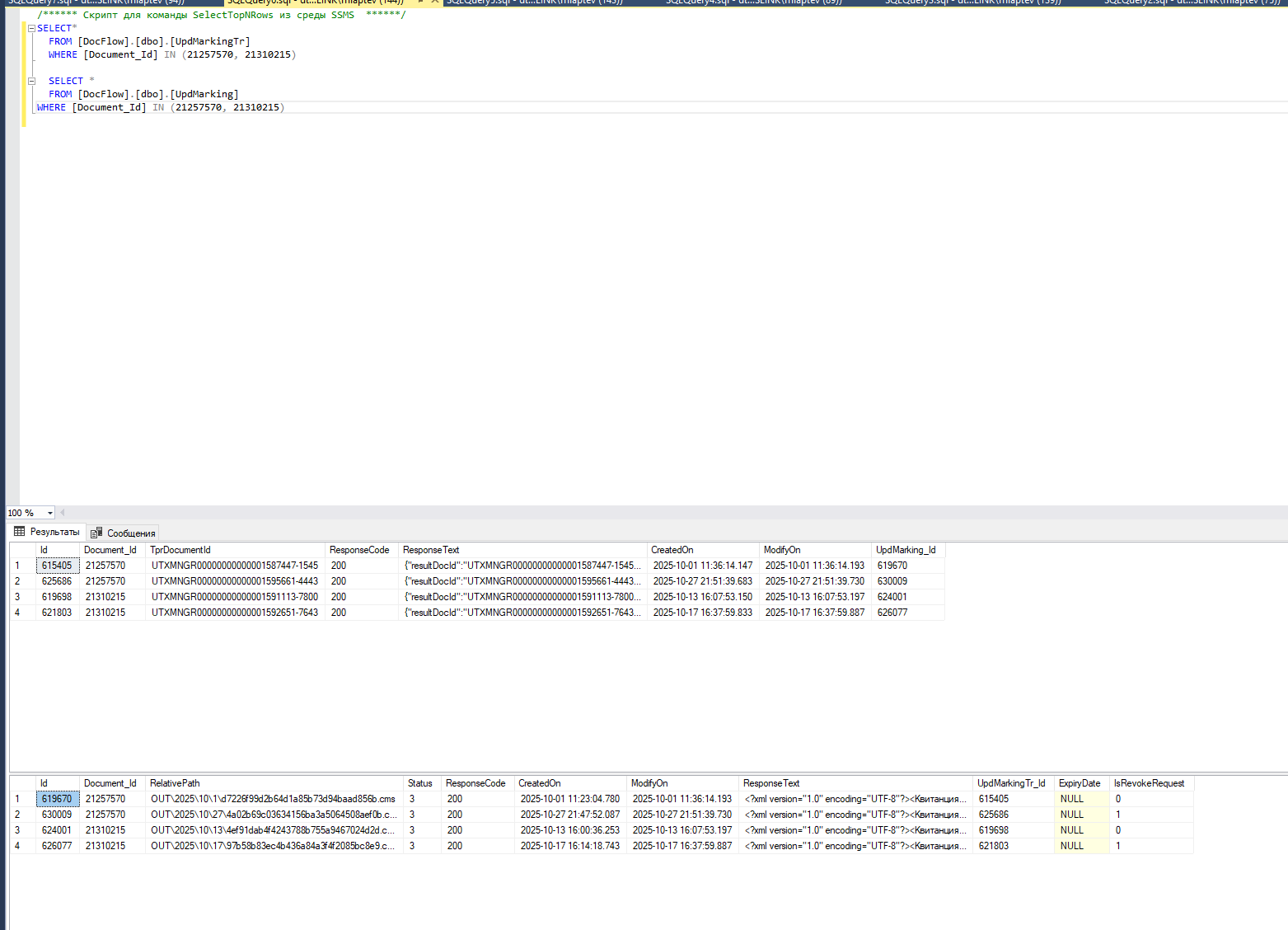The width and height of the screenshot is (1288, 930).
Task: Click the RelativePath column header
Action: (x=274, y=783)
